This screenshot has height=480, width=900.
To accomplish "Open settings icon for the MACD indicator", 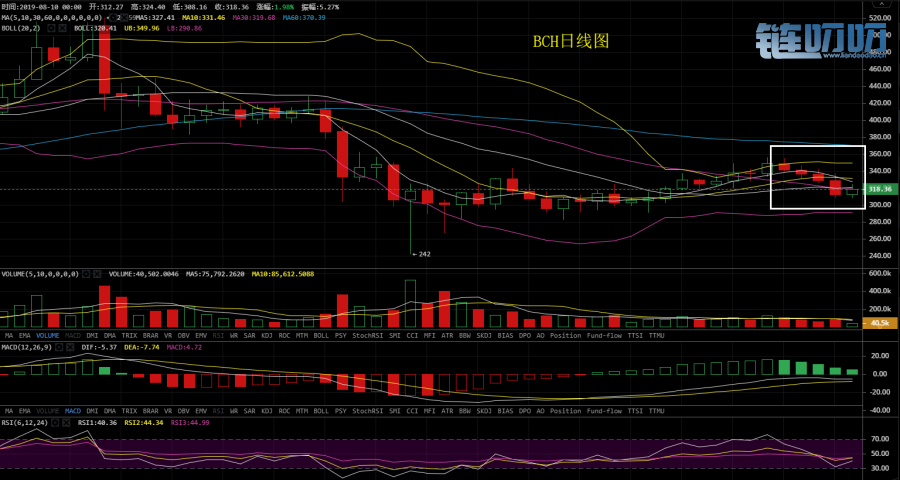I will click(x=59, y=347).
